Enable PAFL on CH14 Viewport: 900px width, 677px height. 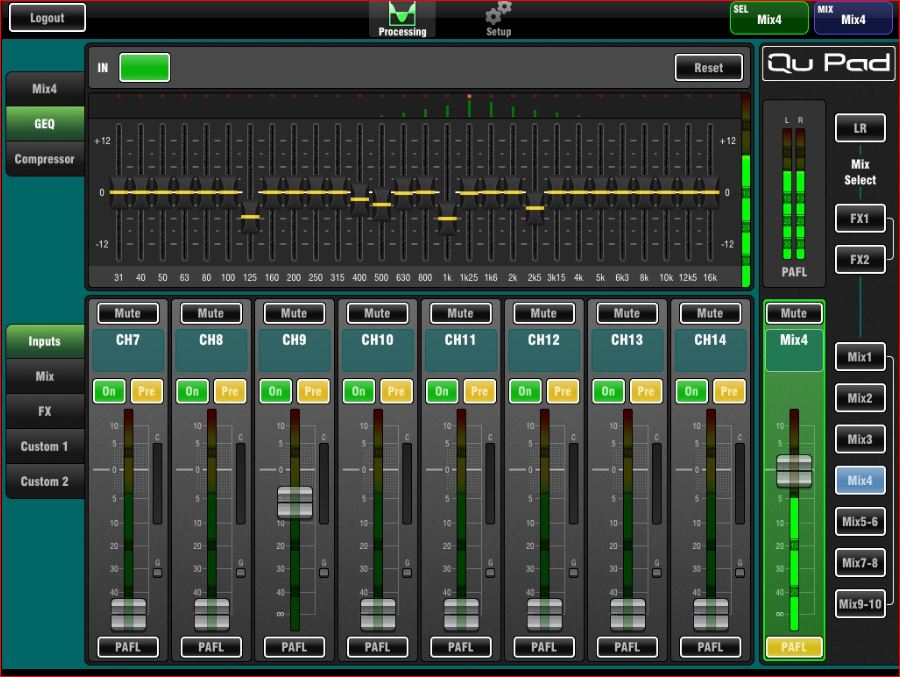coord(710,647)
